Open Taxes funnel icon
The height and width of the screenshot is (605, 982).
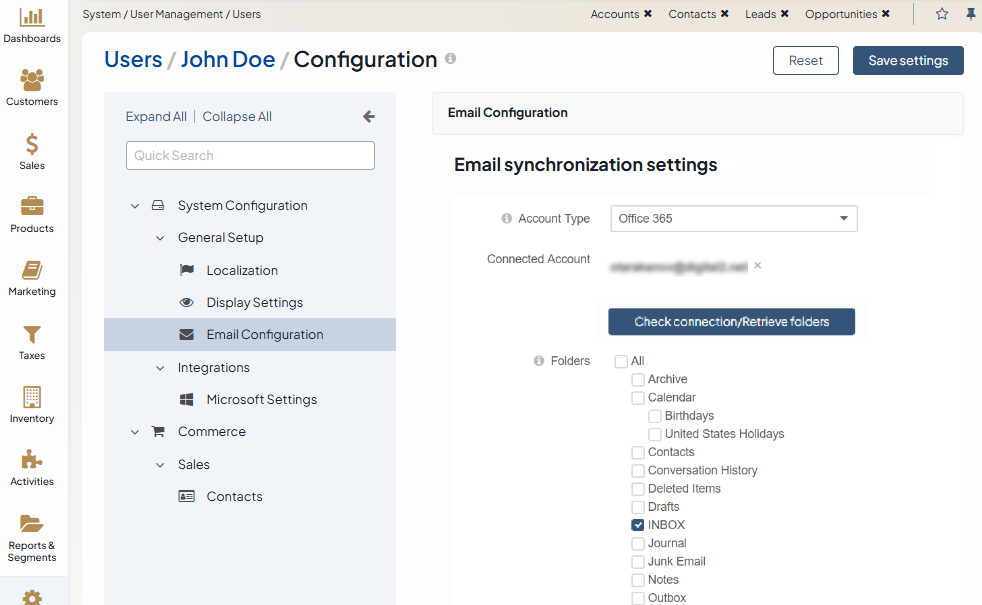(32, 334)
